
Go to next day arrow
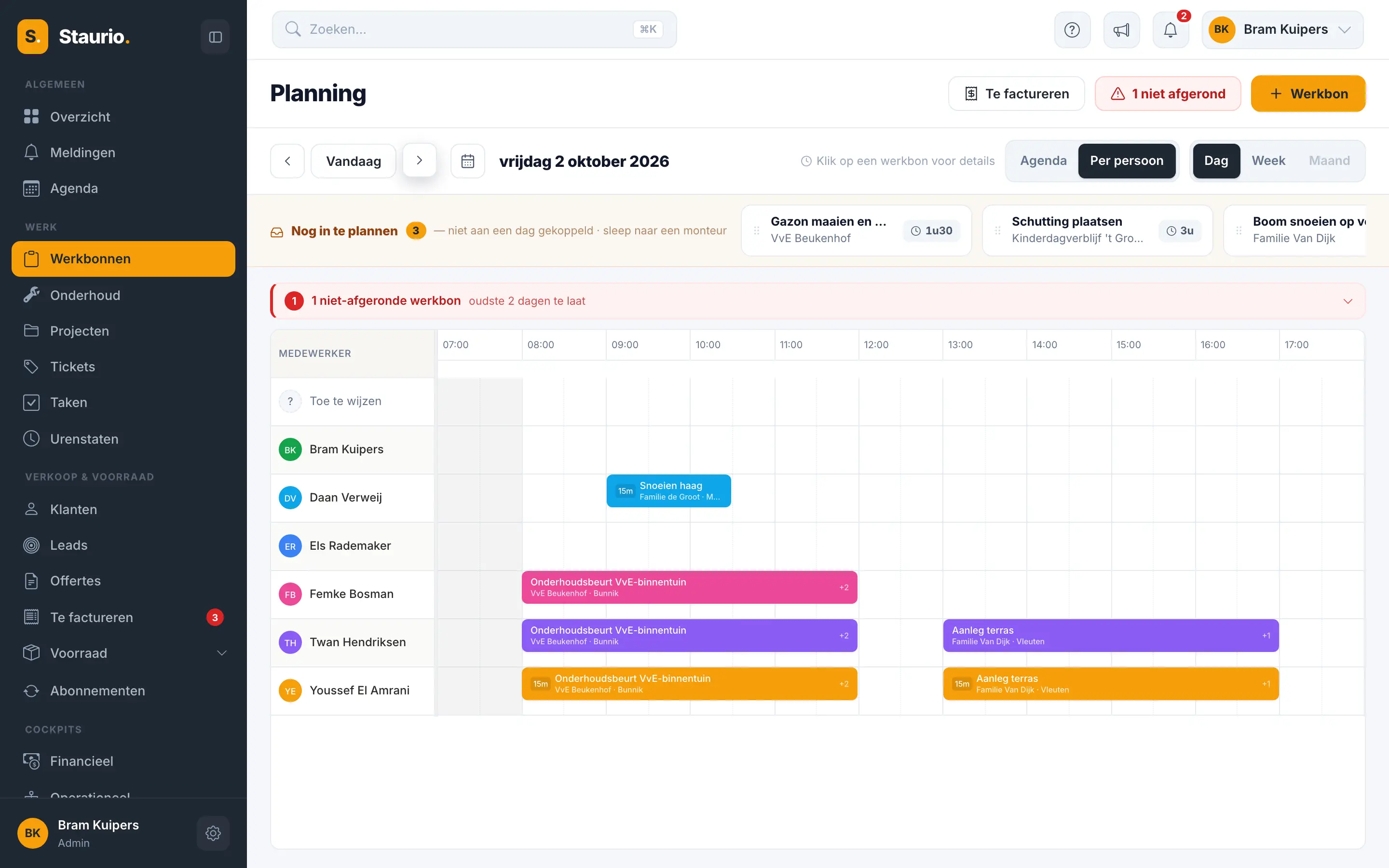tap(420, 160)
